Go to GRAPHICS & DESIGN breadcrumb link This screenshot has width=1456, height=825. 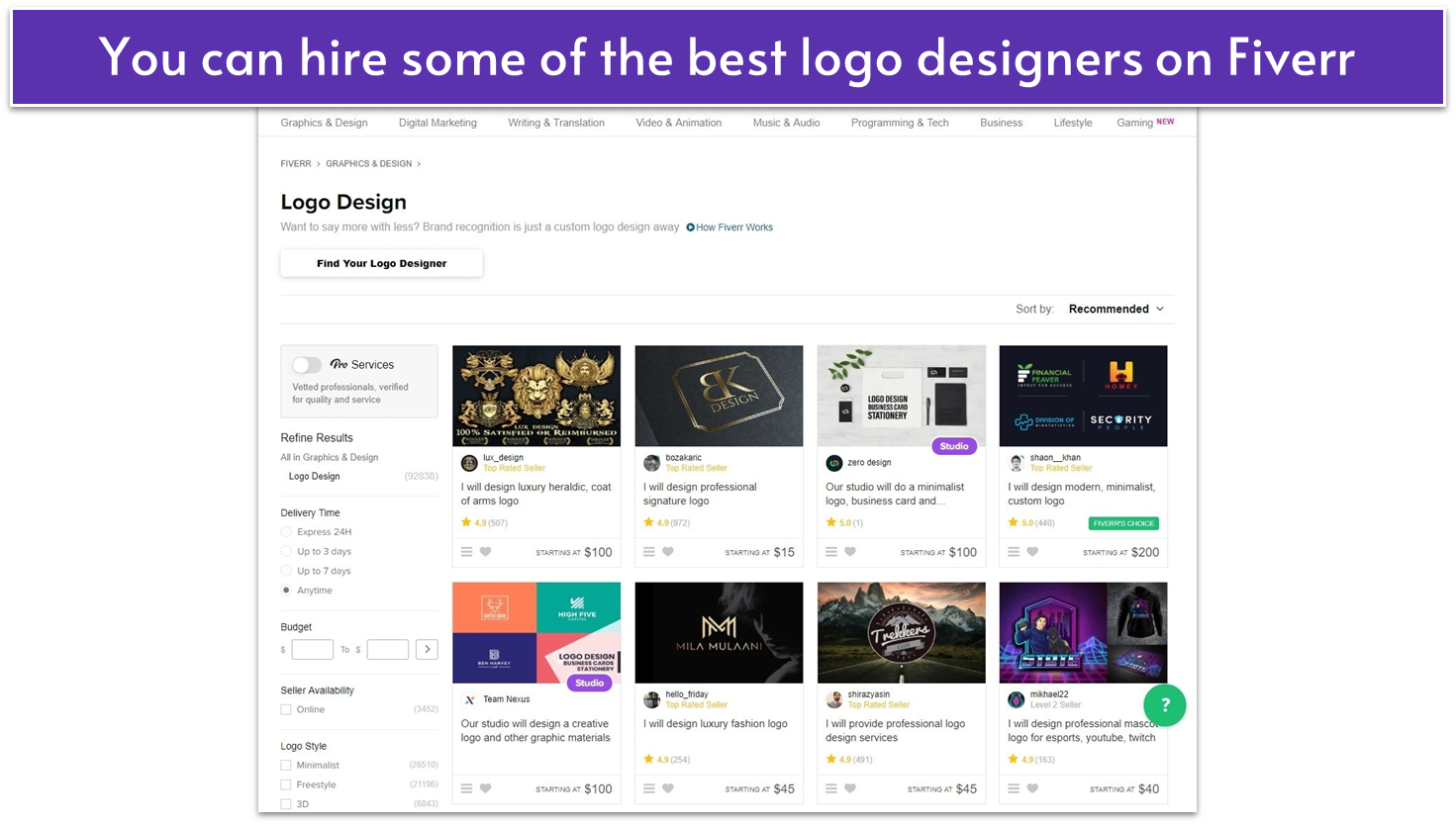tap(368, 163)
